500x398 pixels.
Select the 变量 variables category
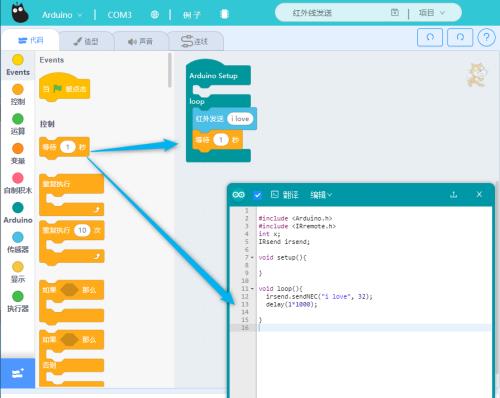coord(18,154)
